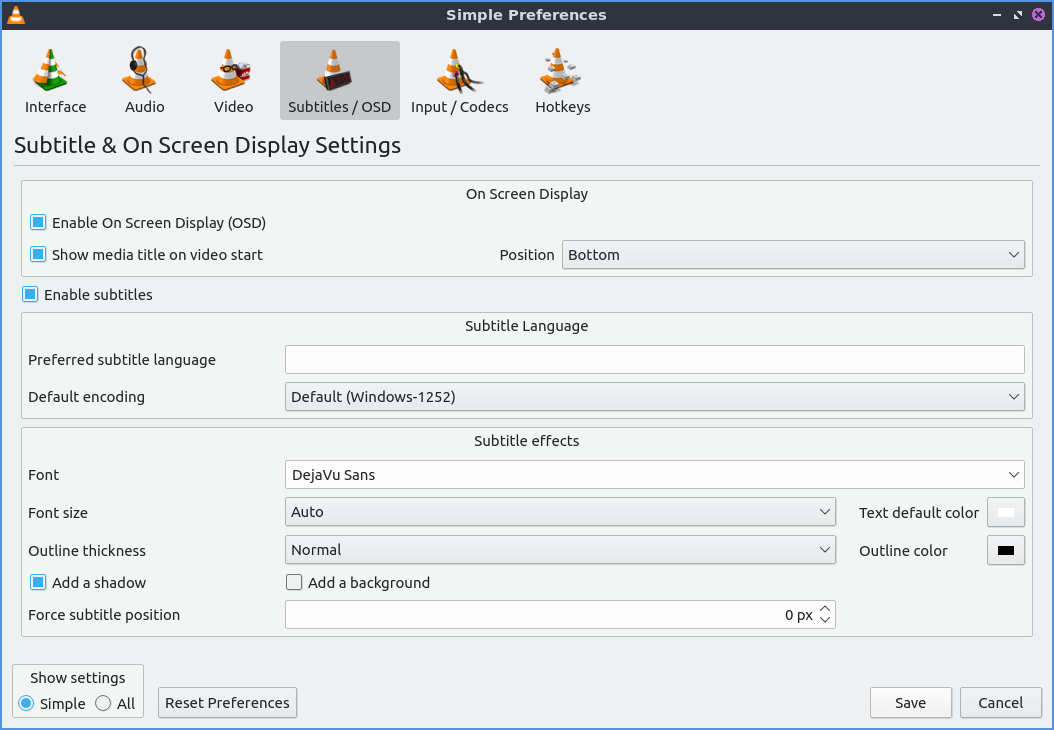Select the All settings radio button
Screen dimensions: 1054x730
click(x=104, y=704)
